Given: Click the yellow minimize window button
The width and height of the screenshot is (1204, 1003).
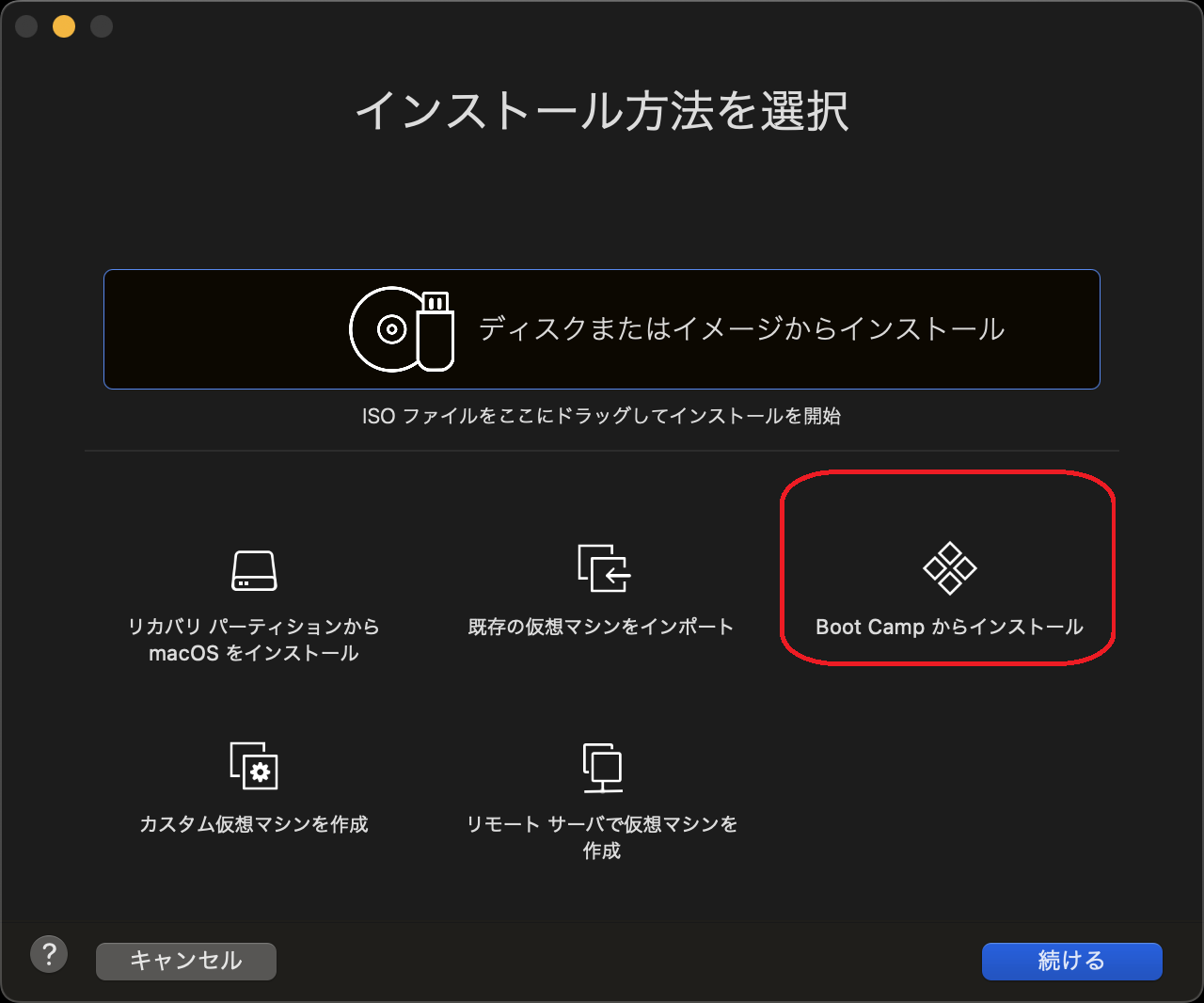Looking at the screenshot, I should pyautogui.click(x=64, y=26).
